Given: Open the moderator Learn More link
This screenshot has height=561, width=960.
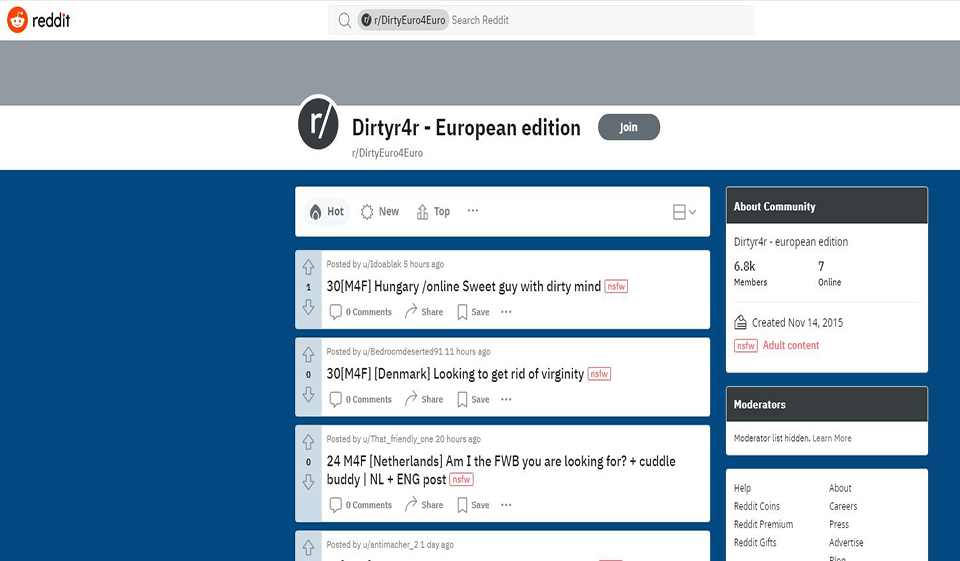Looking at the screenshot, I should coord(832,438).
